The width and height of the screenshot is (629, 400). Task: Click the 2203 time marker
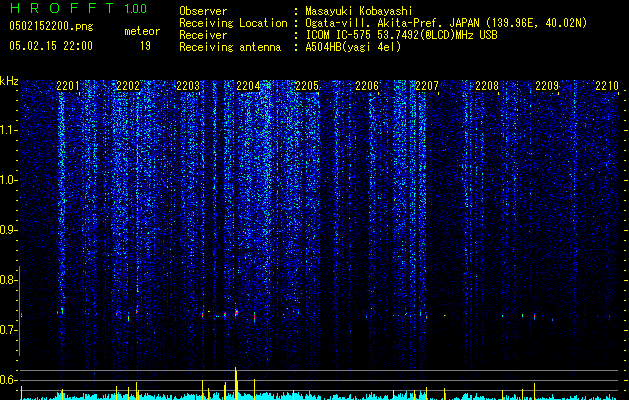coord(188,86)
